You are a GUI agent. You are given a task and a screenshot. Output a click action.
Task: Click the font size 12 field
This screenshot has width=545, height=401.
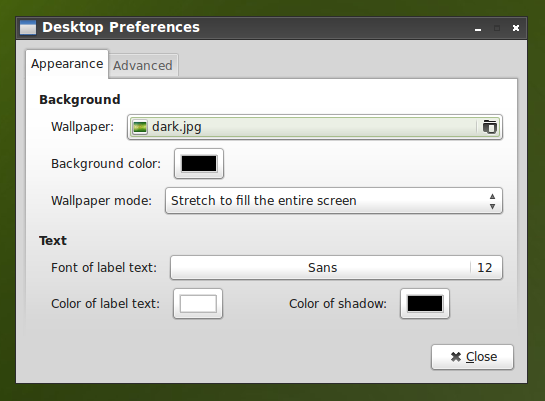point(485,268)
